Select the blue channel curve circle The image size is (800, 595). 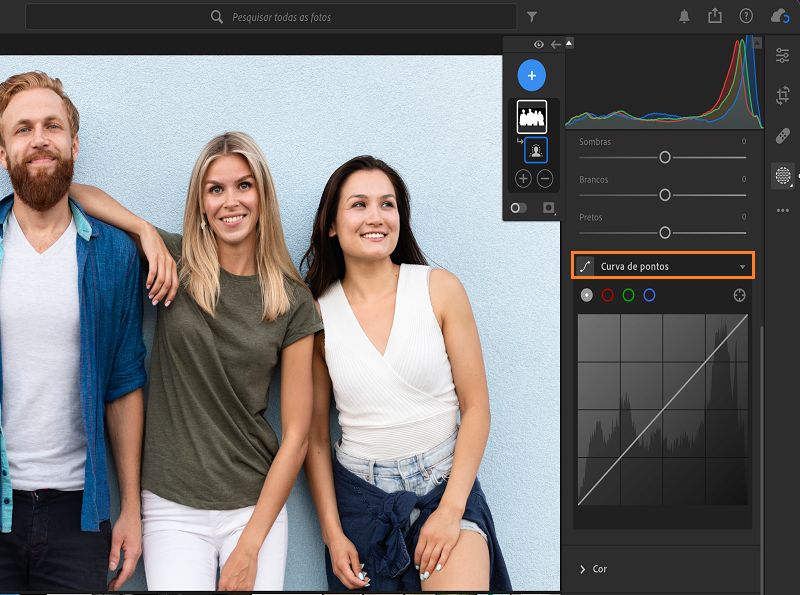[x=649, y=295]
